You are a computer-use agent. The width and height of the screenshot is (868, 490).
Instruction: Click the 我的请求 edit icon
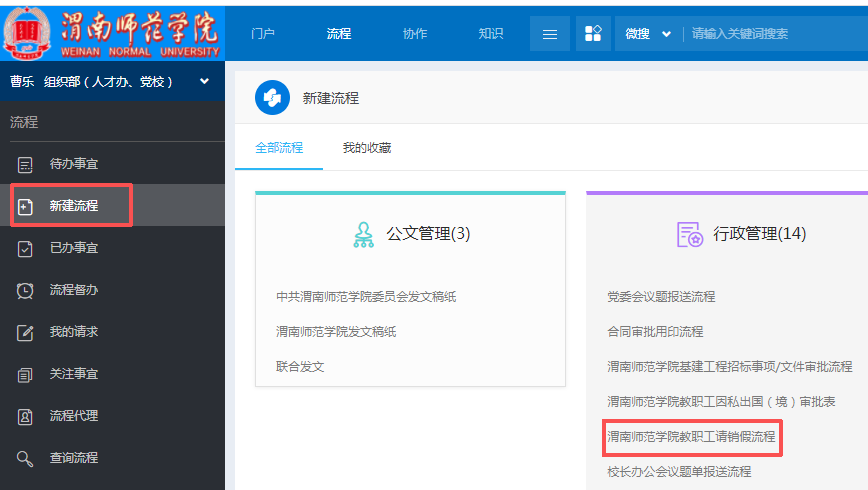[x=25, y=332]
